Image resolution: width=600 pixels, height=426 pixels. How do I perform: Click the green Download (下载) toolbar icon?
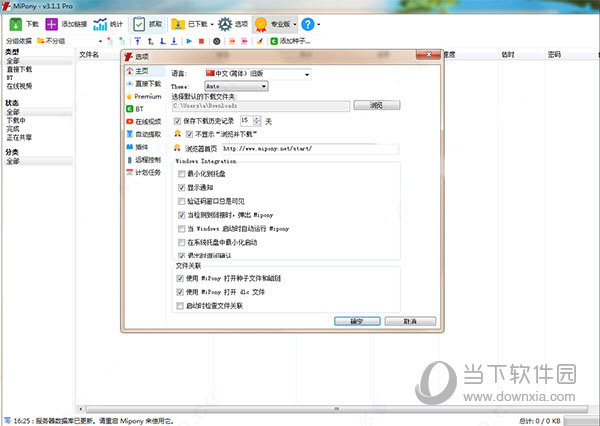point(16,24)
